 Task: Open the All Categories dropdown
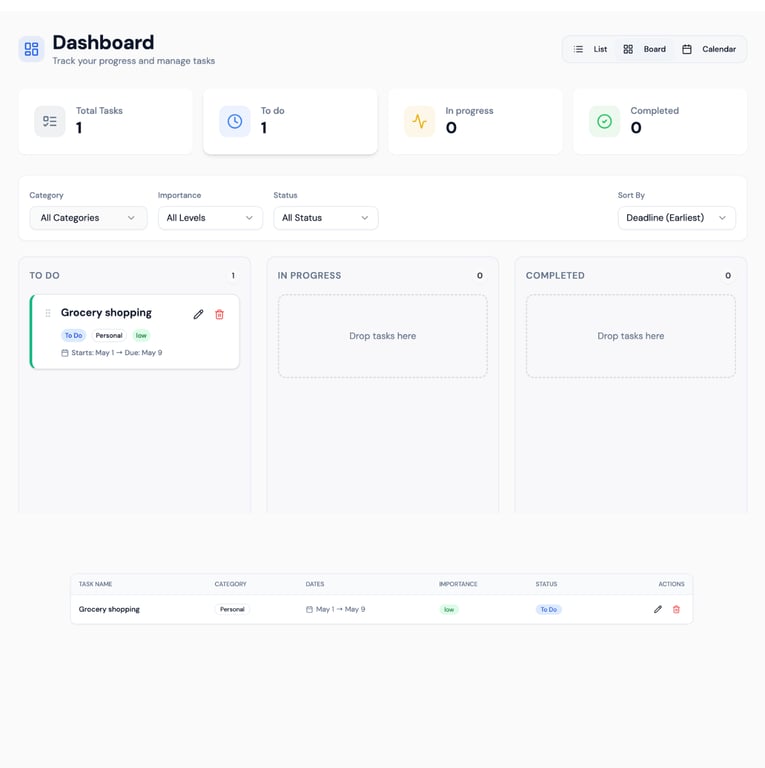[x=88, y=218]
